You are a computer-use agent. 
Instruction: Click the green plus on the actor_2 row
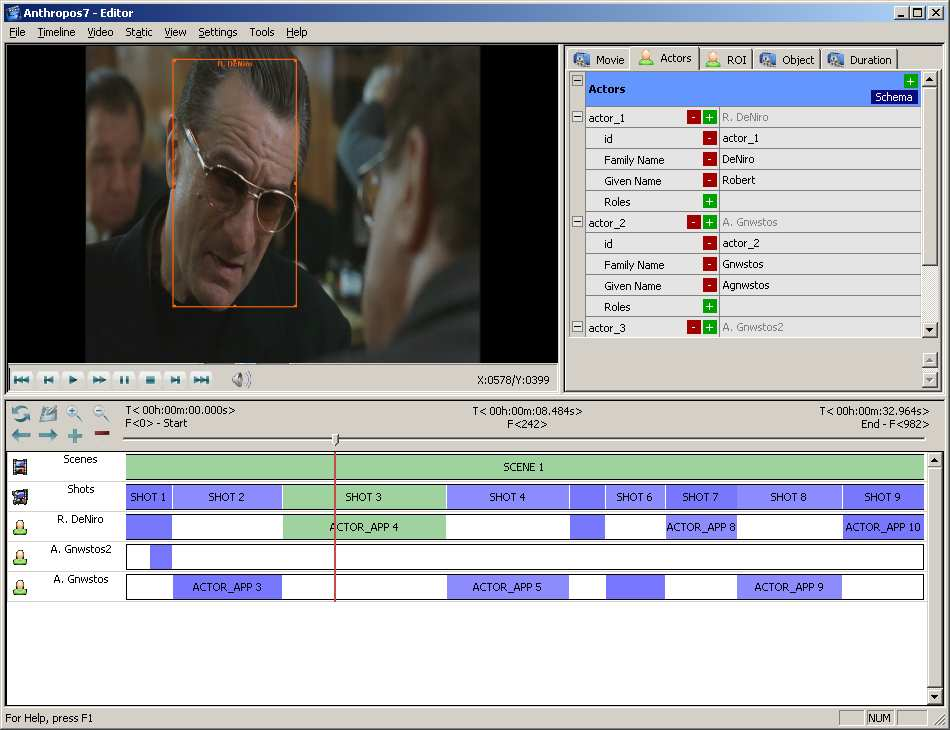click(x=709, y=222)
